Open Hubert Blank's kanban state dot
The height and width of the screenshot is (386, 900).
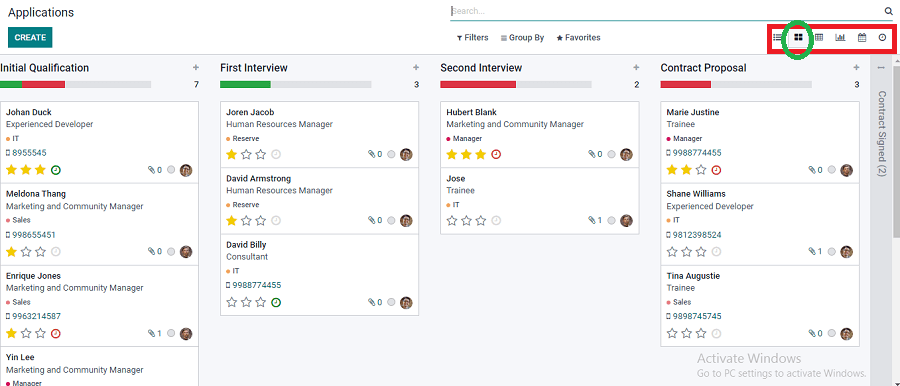[611, 155]
